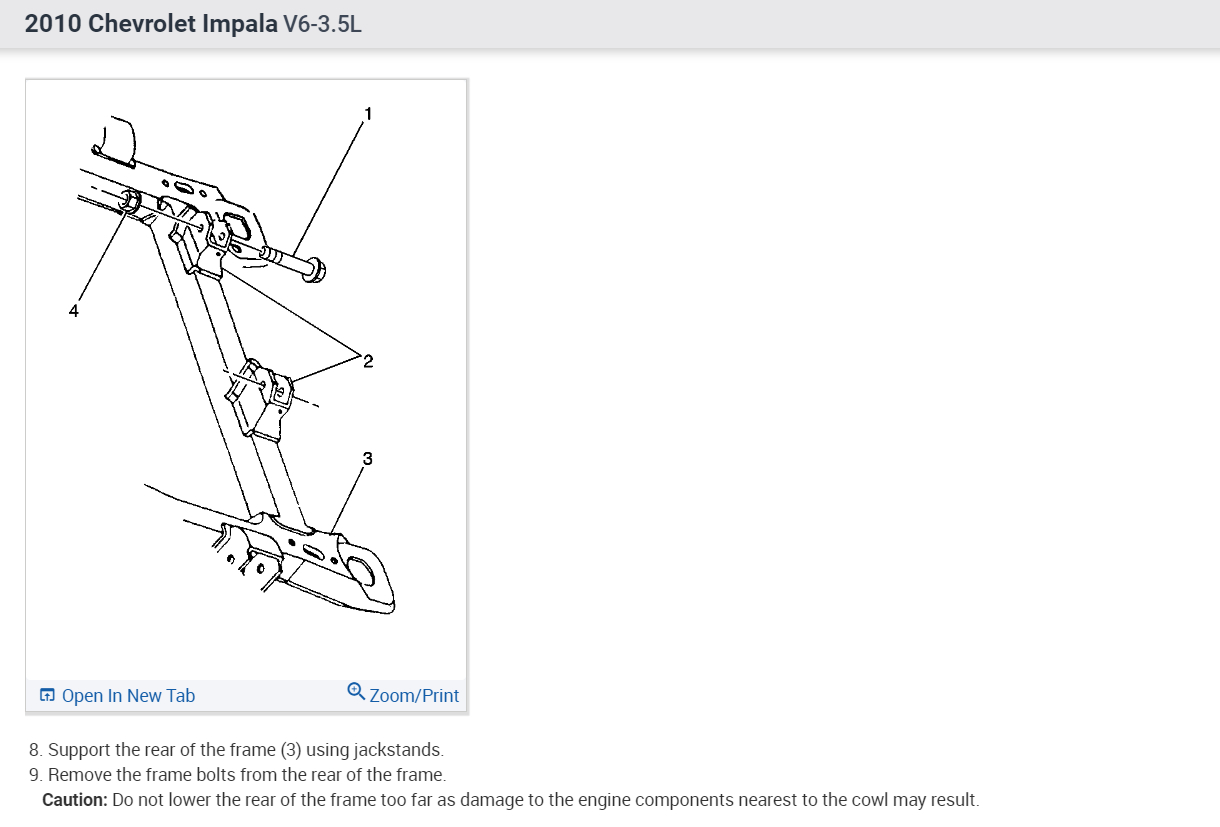Click the Zoom/Print magnifier icon
The height and width of the screenshot is (827, 1220).
click(x=355, y=691)
